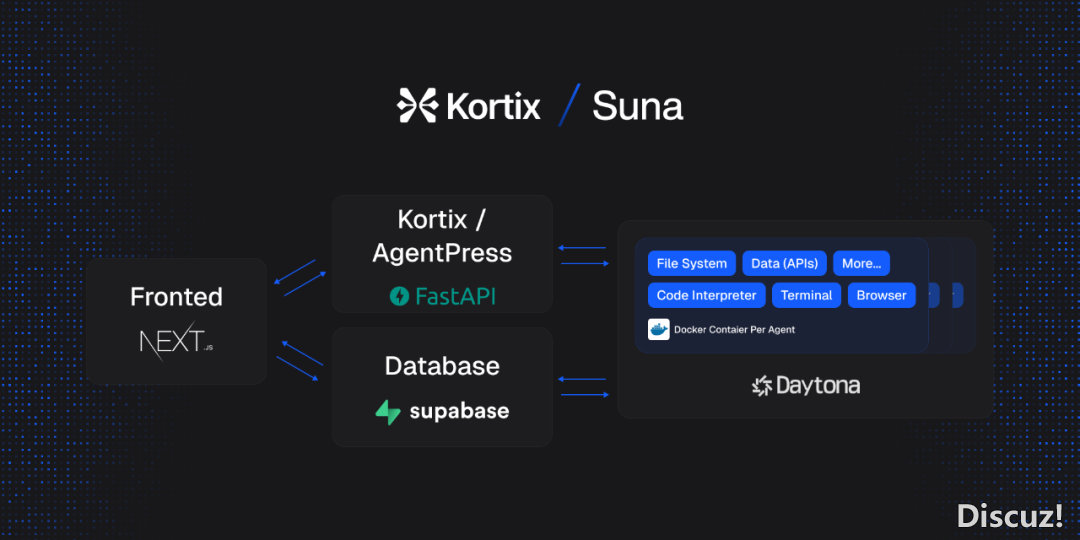Select the File System button

tap(691, 264)
